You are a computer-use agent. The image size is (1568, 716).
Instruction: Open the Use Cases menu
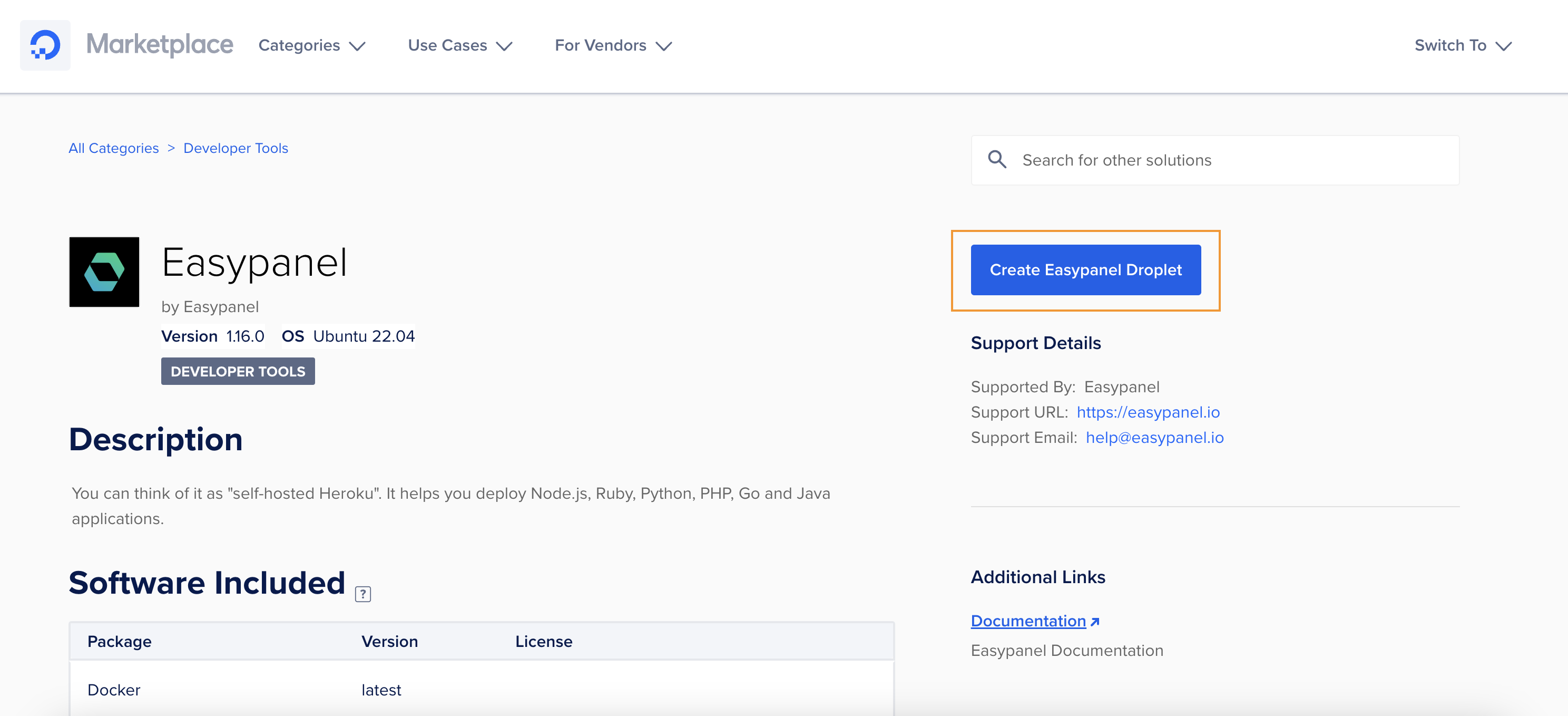tap(460, 45)
